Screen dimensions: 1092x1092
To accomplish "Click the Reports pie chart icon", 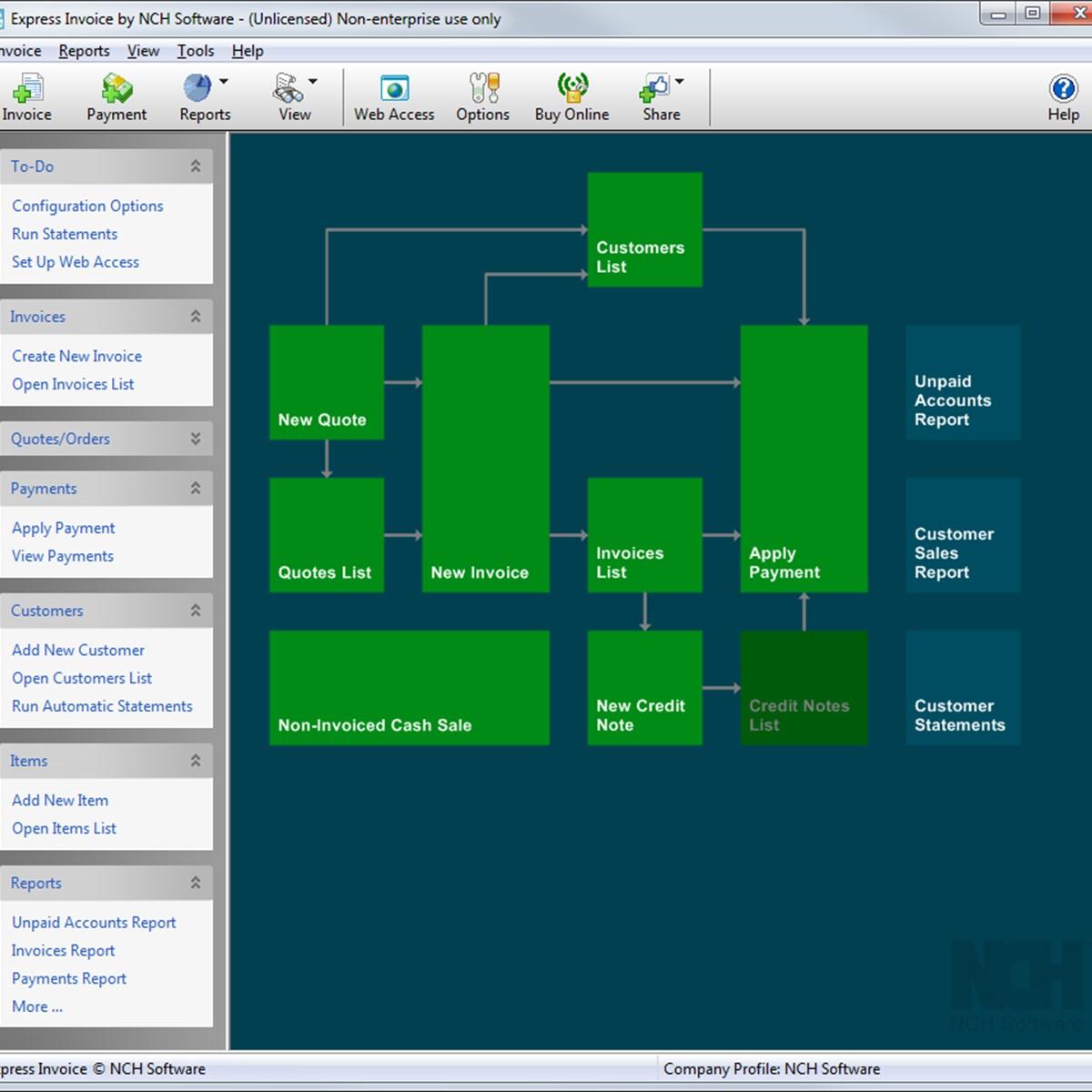I will [197, 89].
